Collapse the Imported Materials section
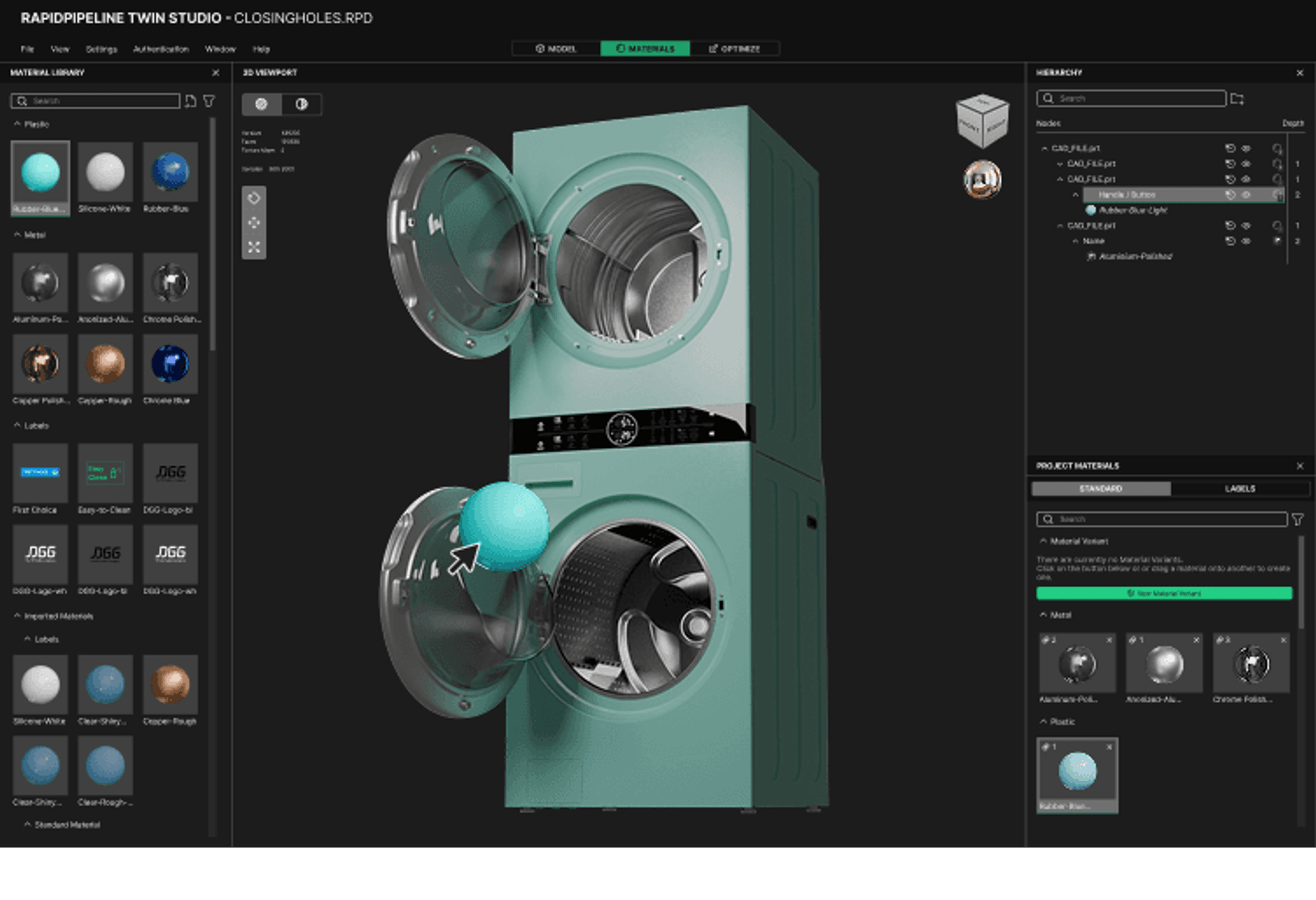 [17, 616]
